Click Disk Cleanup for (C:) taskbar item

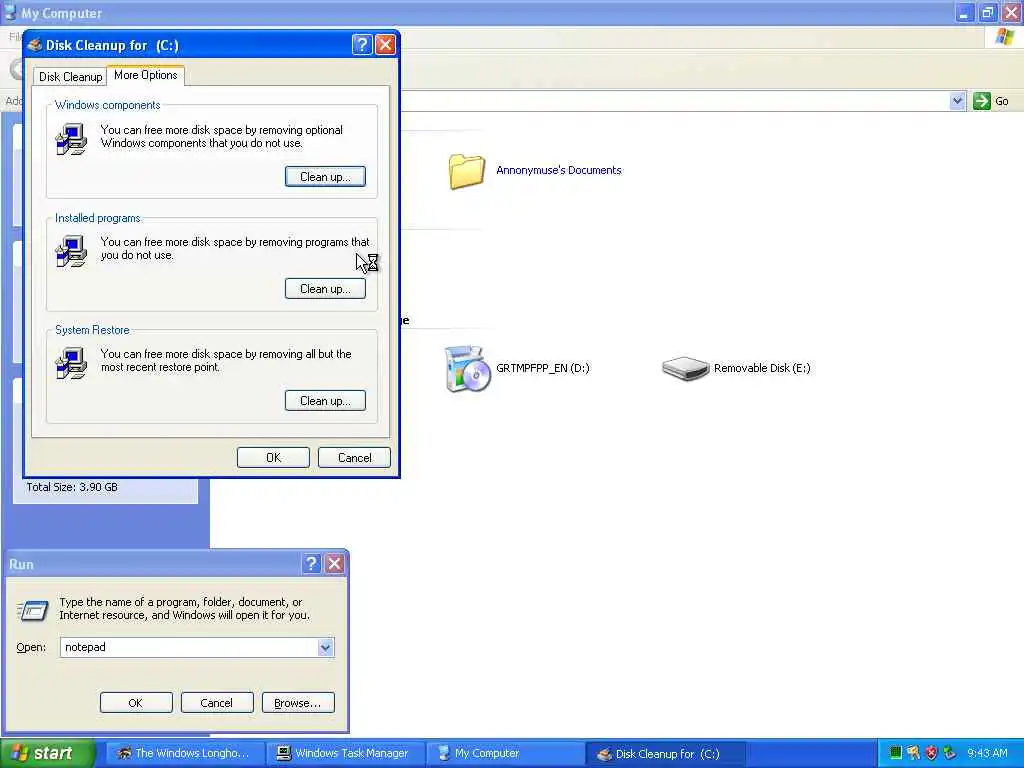point(665,754)
